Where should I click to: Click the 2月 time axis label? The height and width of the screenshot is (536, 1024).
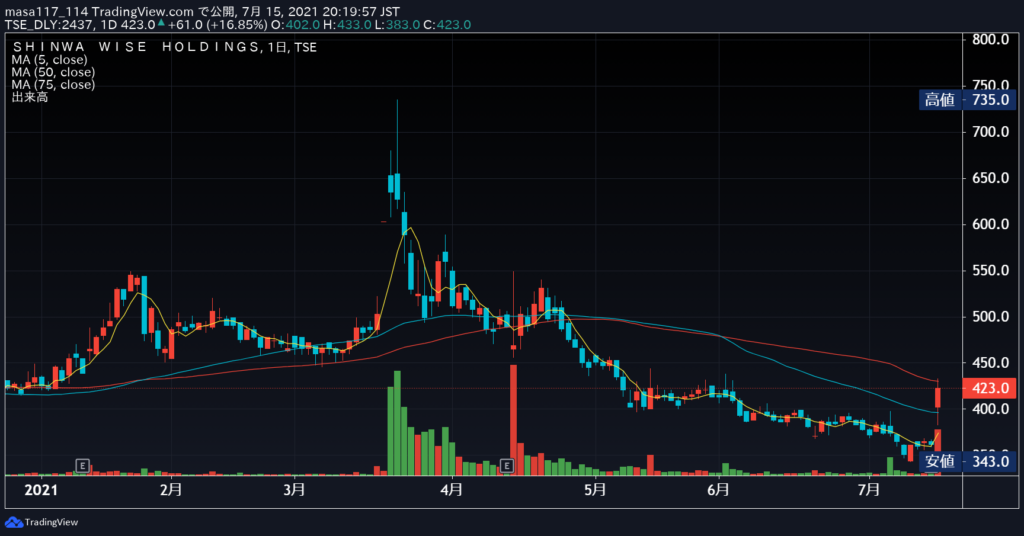(x=171, y=490)
